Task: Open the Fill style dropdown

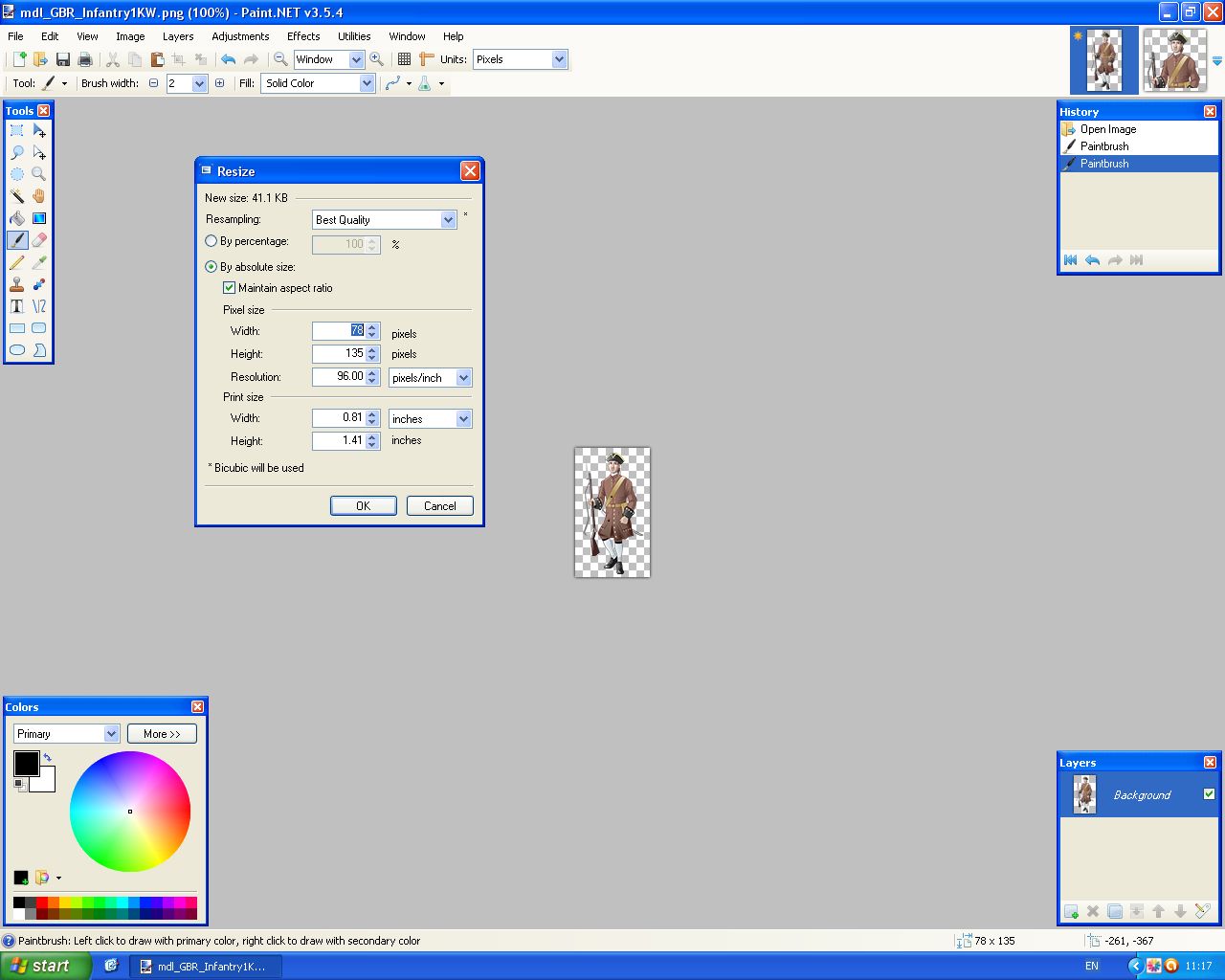Action: coord(366,83)
